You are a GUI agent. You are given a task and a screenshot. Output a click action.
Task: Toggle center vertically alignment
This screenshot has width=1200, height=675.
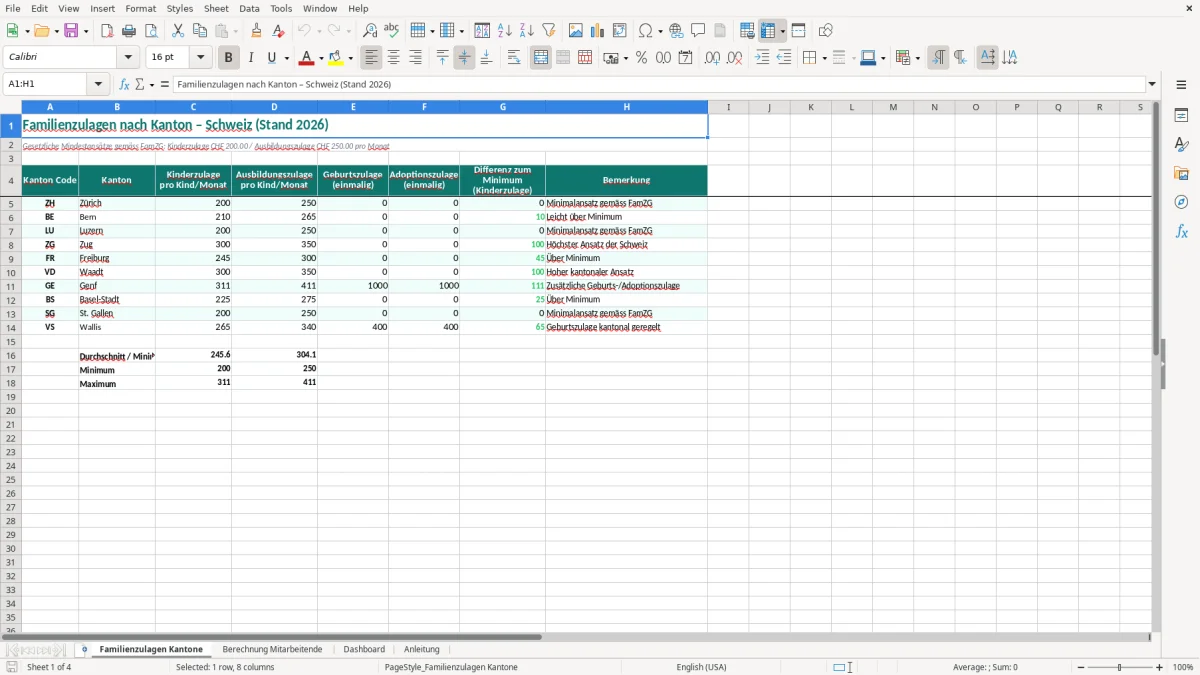(x=464, y=58)
